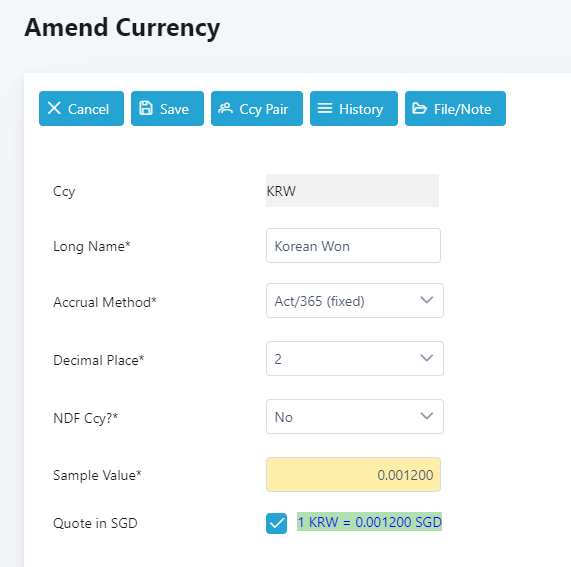The width and height of the screenshot is (571, 567).
Task: Click the people icon on Ccy Pair
Action: pyautogui.click(x=225, y=108)
